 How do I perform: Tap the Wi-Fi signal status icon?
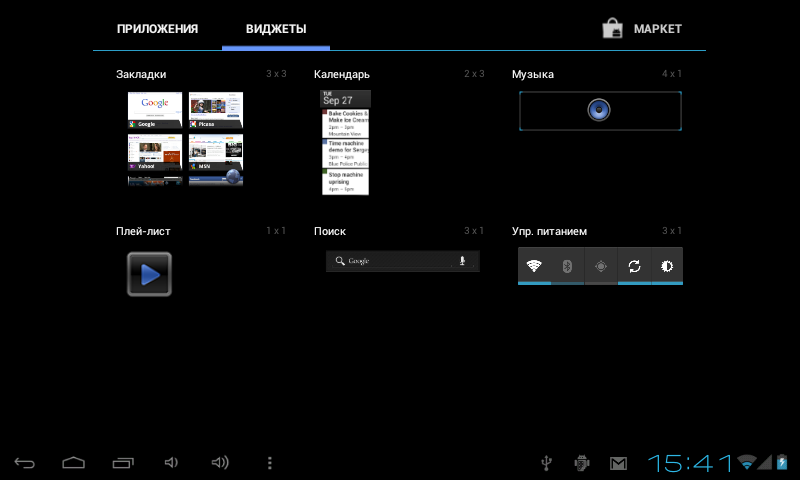[746, 462]
